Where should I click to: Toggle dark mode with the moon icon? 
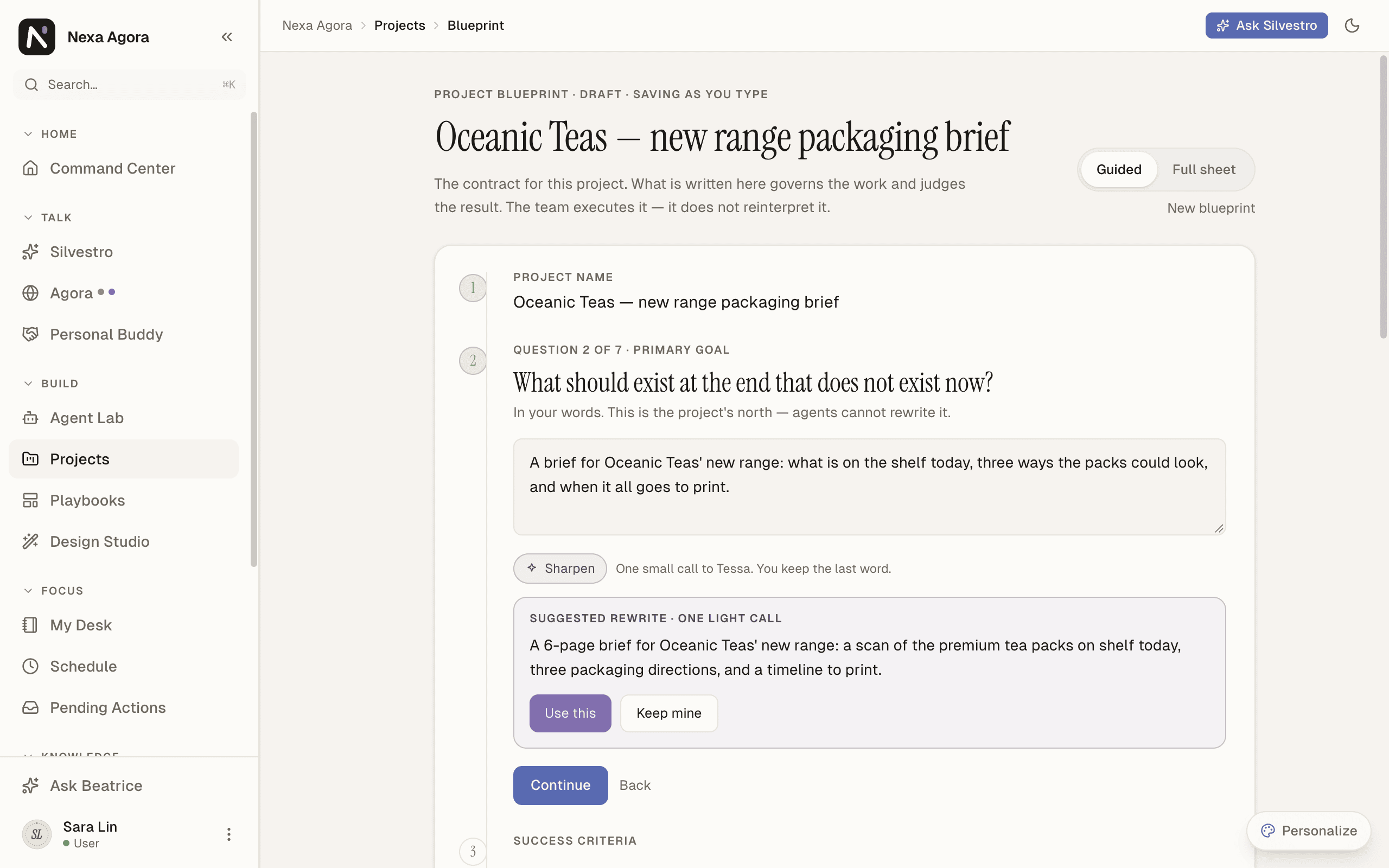coord(1352,25)
